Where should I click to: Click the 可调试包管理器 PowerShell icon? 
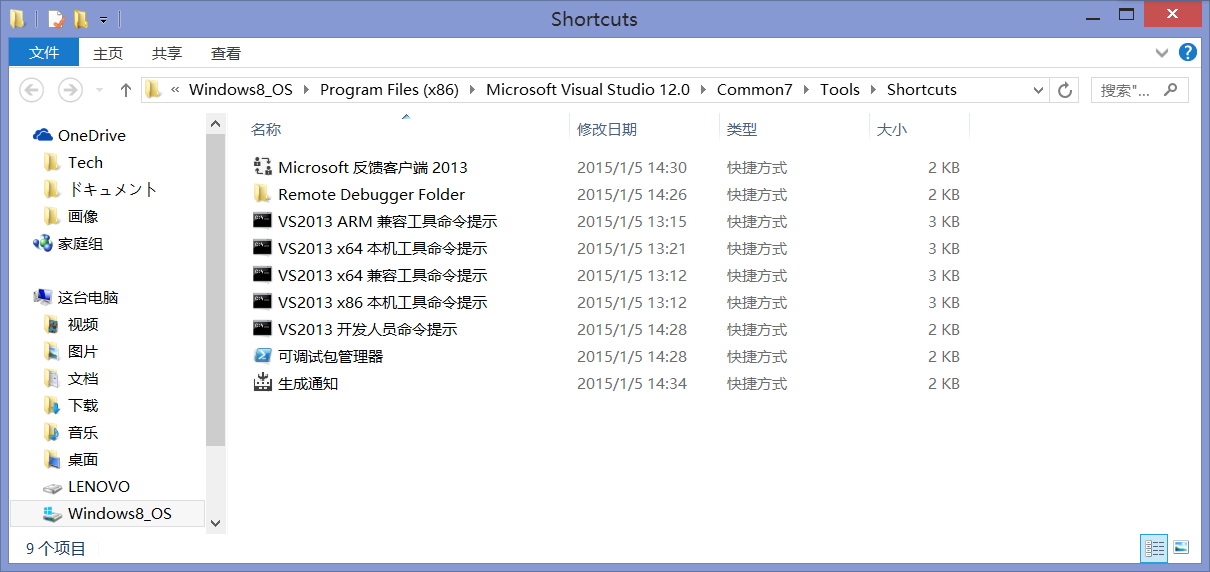pos(263,356)
